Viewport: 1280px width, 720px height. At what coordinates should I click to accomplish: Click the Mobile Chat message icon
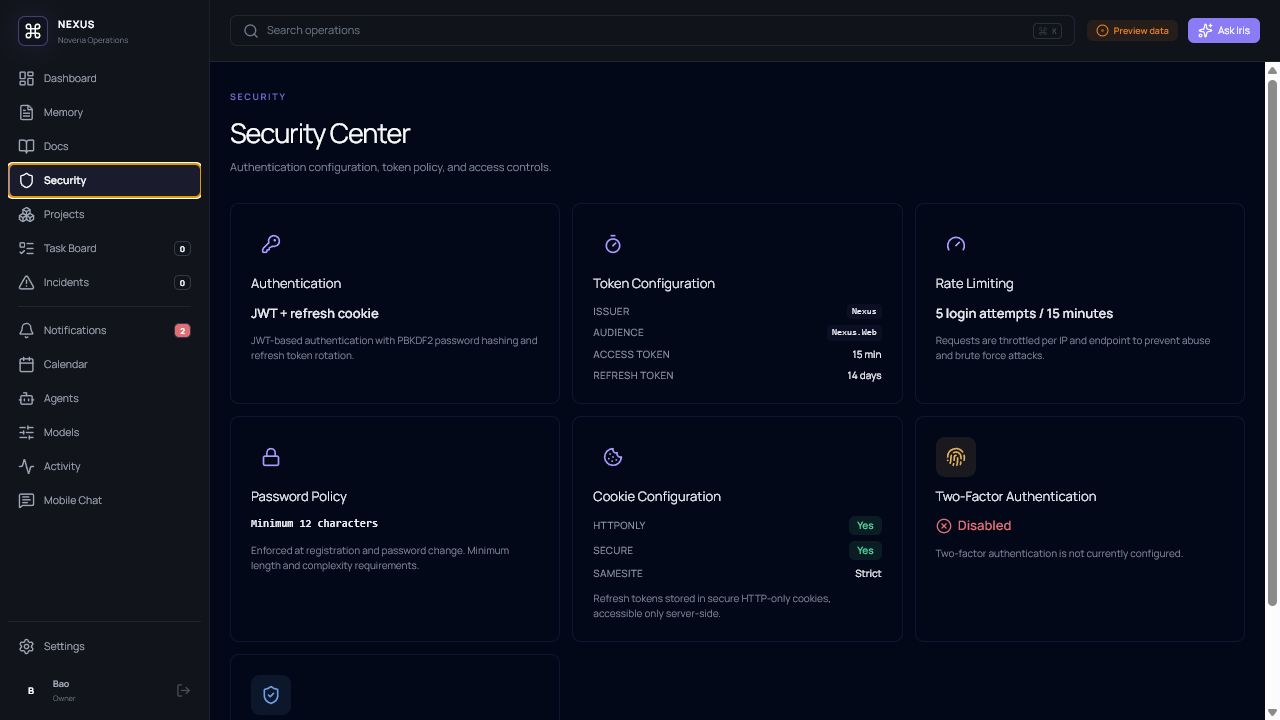coord(27,500)
